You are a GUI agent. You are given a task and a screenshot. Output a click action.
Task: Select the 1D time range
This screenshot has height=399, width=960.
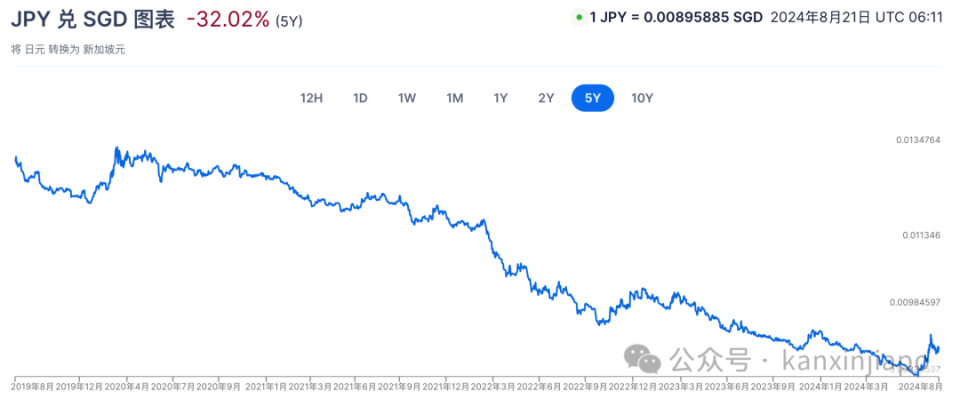point(360,98)
